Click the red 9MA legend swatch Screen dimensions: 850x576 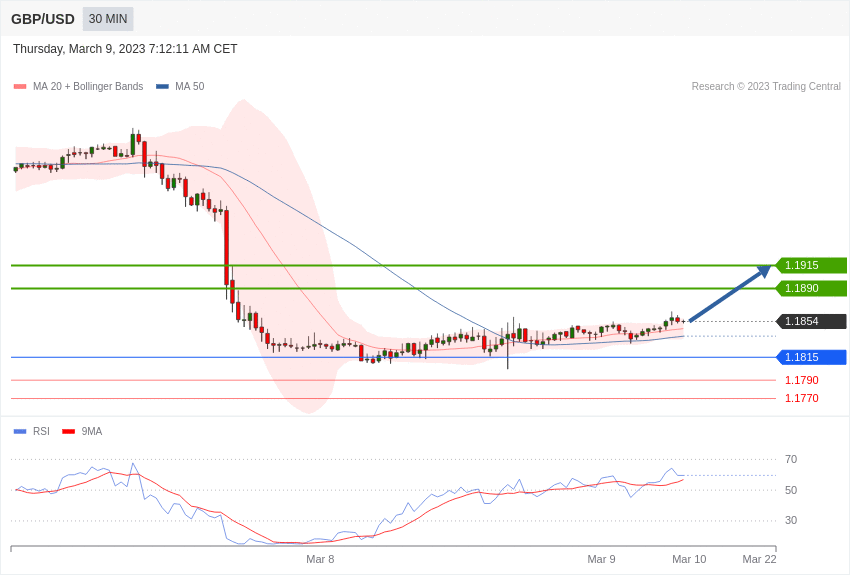[68, 431]
